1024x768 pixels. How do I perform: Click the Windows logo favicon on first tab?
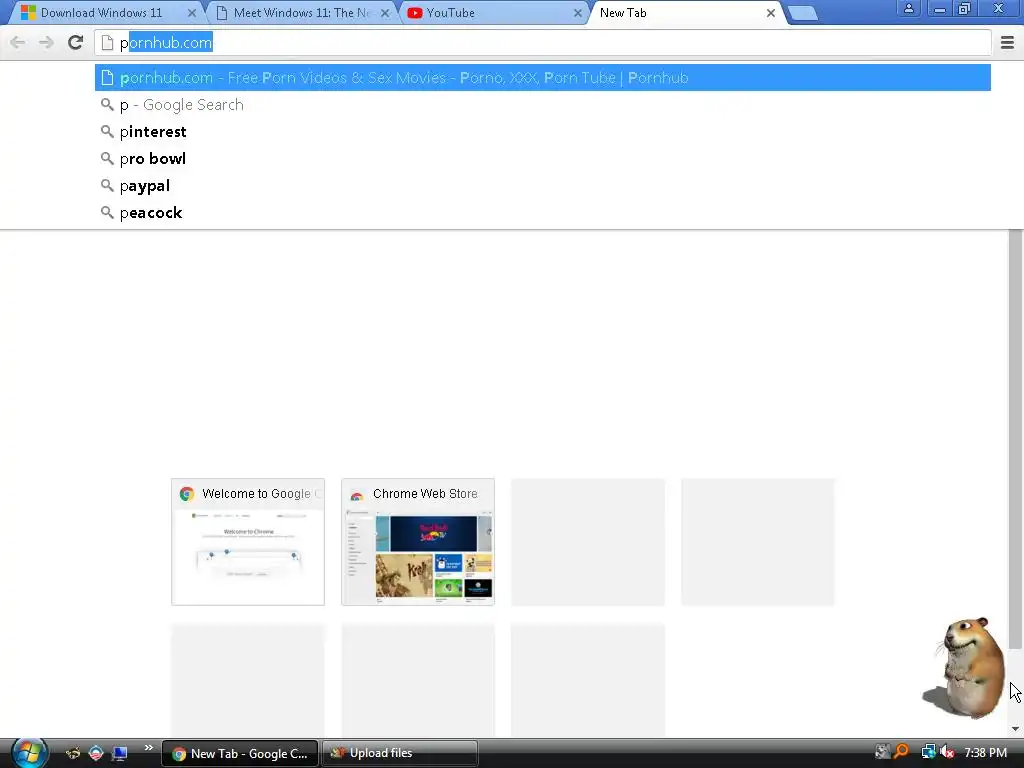pos(28,12)
